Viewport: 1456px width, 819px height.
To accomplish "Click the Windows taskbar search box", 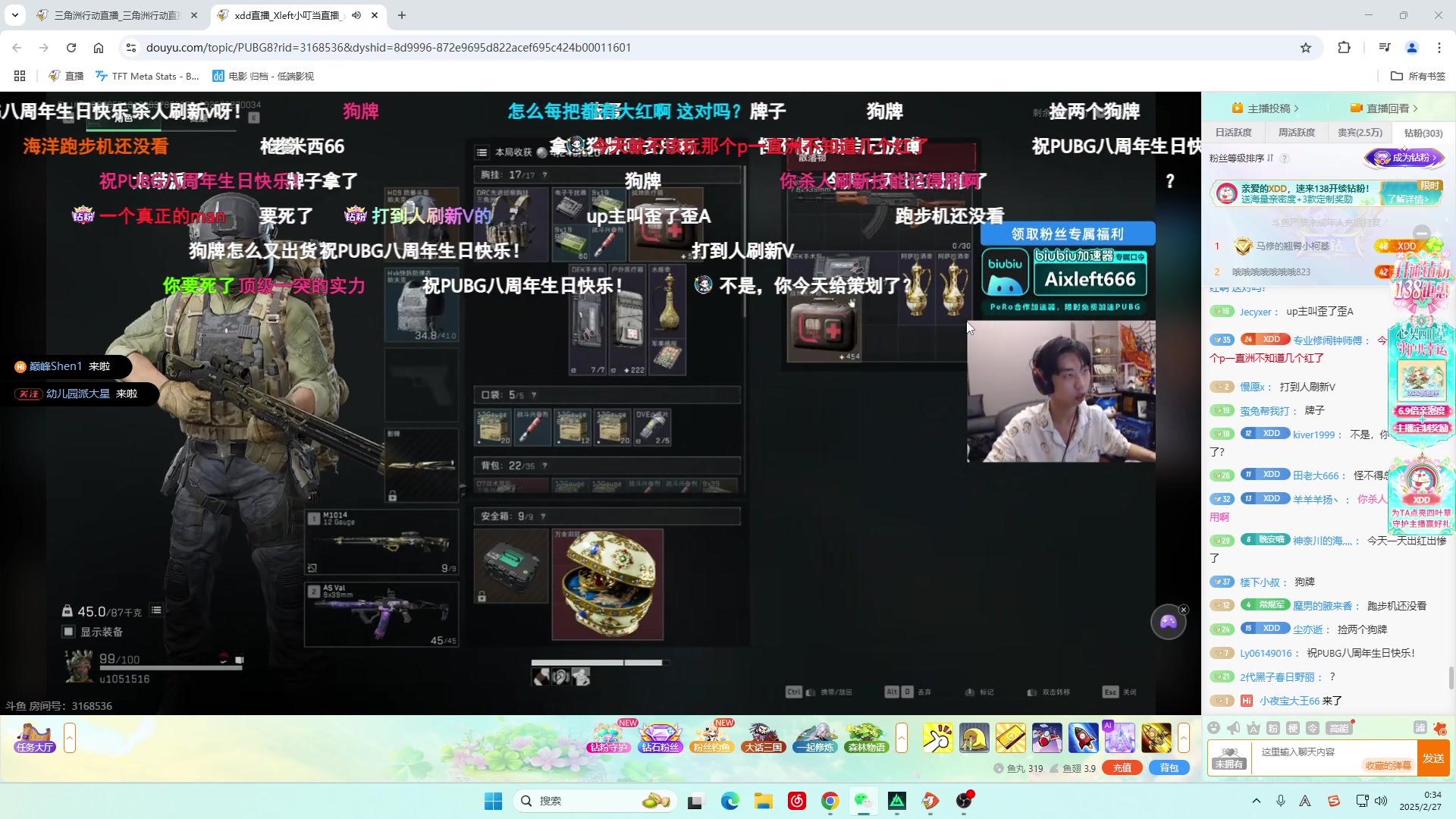I will 595,801.
